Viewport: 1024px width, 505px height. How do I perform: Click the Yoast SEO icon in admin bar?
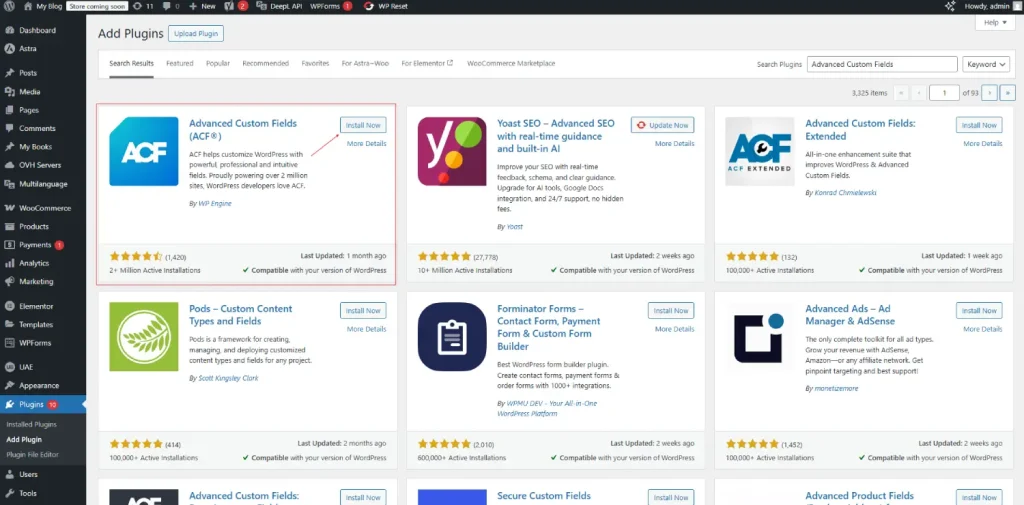[228, 6]
